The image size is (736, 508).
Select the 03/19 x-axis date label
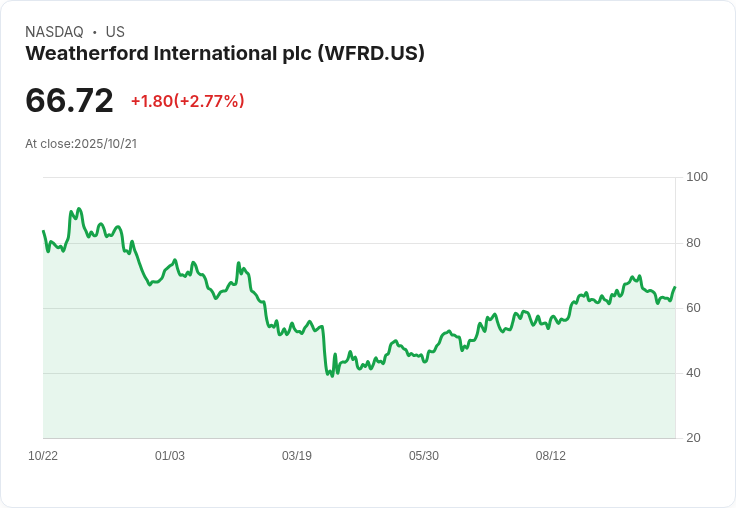(297, 456)
